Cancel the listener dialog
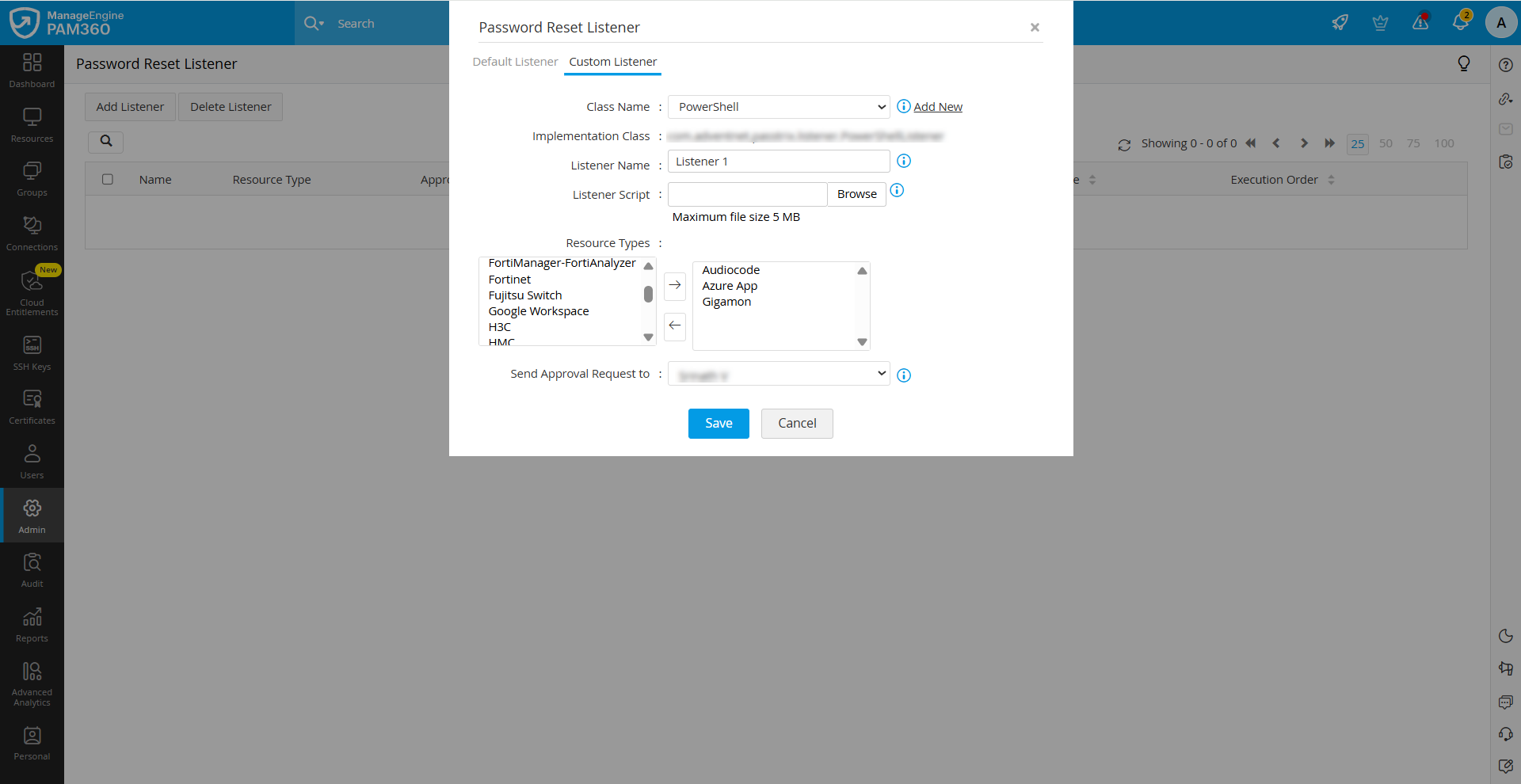Viewport: 1521px width, 784px height. (x=797, y=424)
